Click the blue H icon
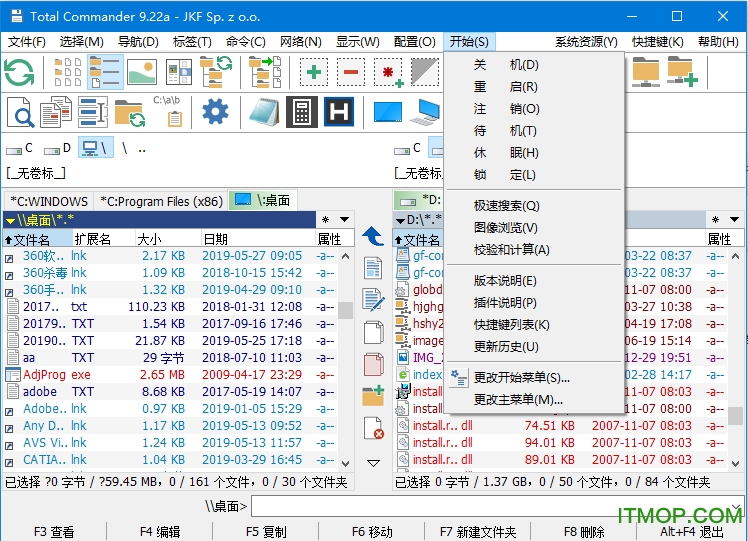748x541 pixels. pyautogui.click(x=339, y=113)
